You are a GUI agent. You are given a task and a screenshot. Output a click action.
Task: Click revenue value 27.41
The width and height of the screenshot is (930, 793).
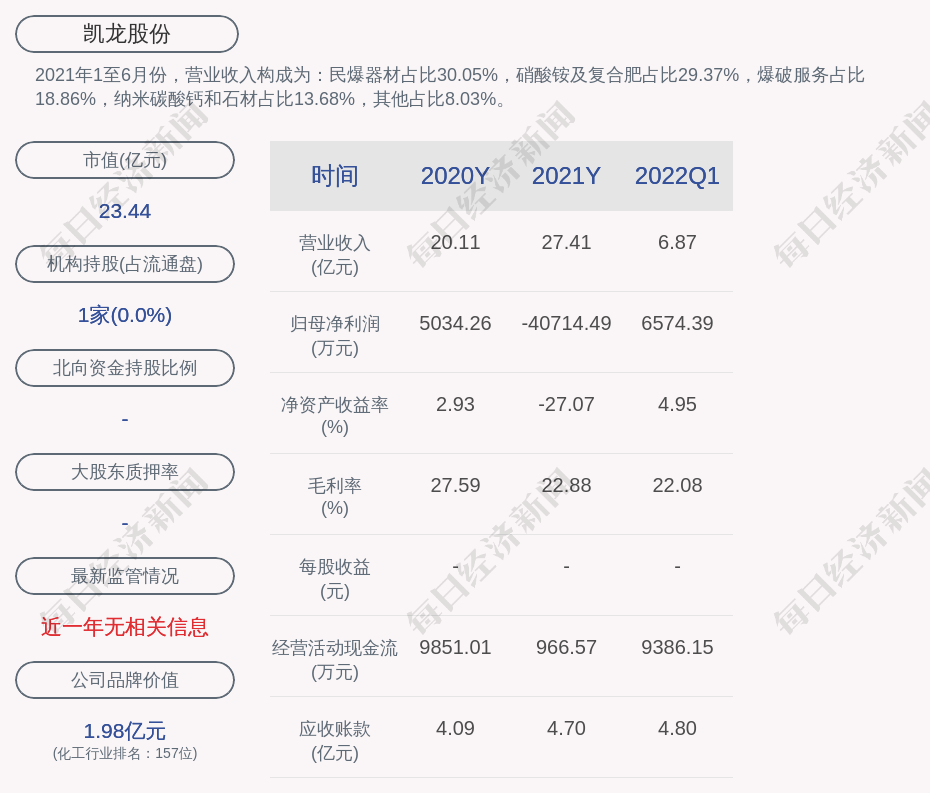(x=566, y=243)
